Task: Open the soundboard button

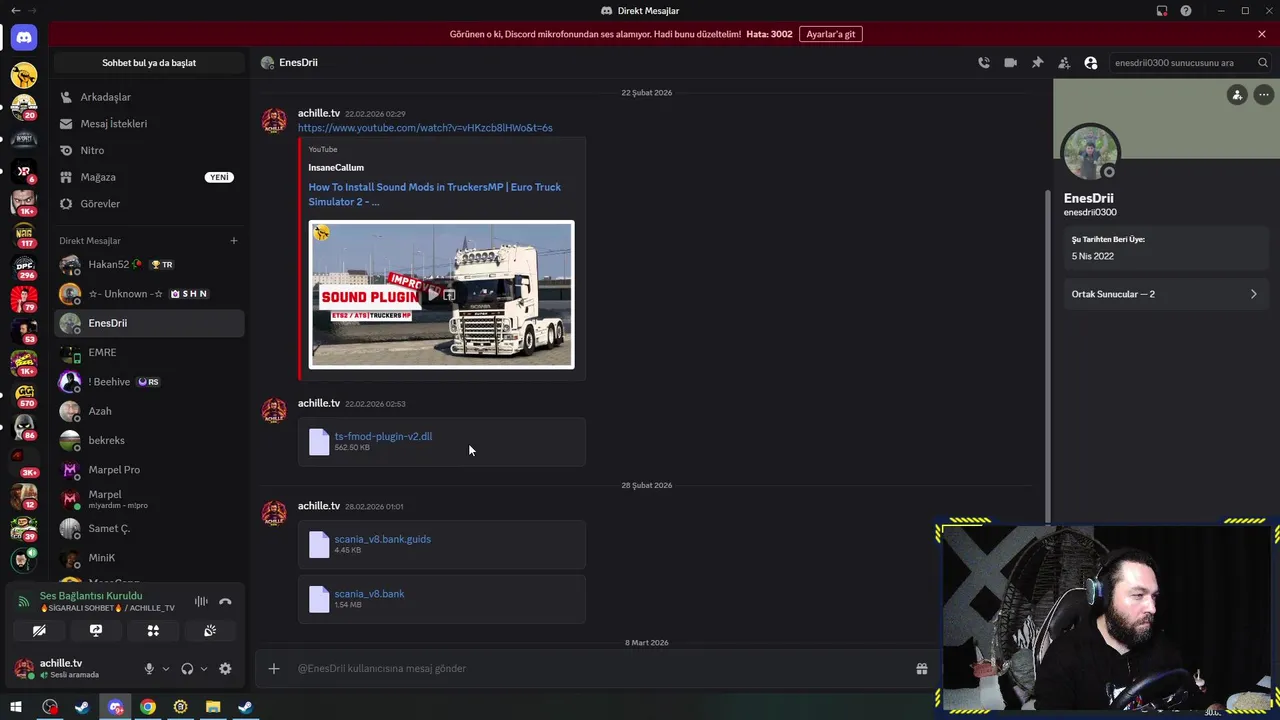Action: [210, 631]
